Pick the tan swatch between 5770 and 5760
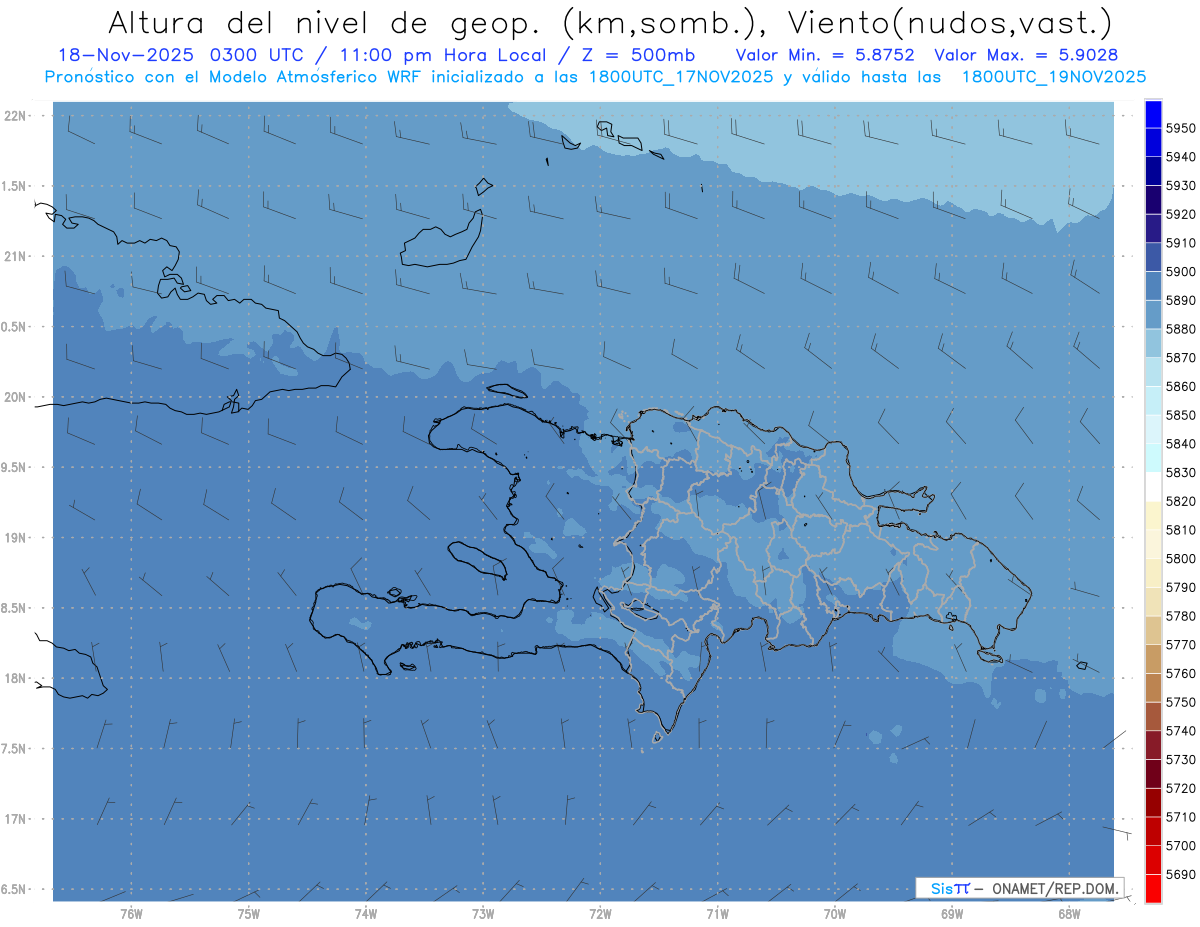1200x927 pixels. pos(1152,659)
